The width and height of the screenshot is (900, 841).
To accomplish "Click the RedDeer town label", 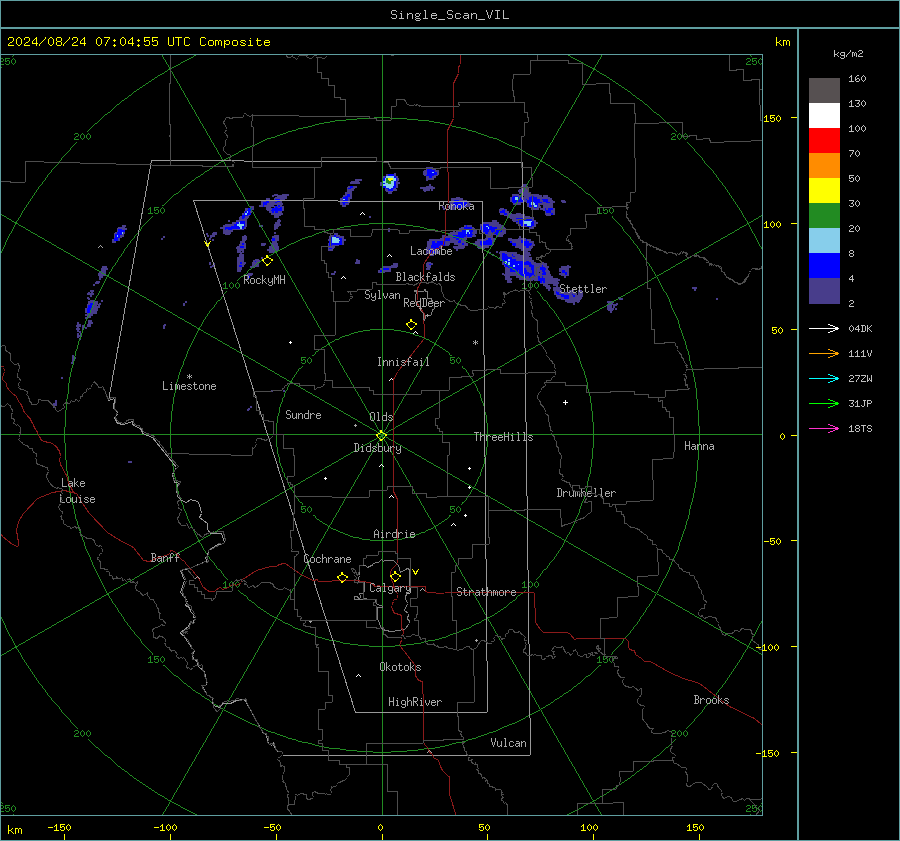I will point(424,303).
